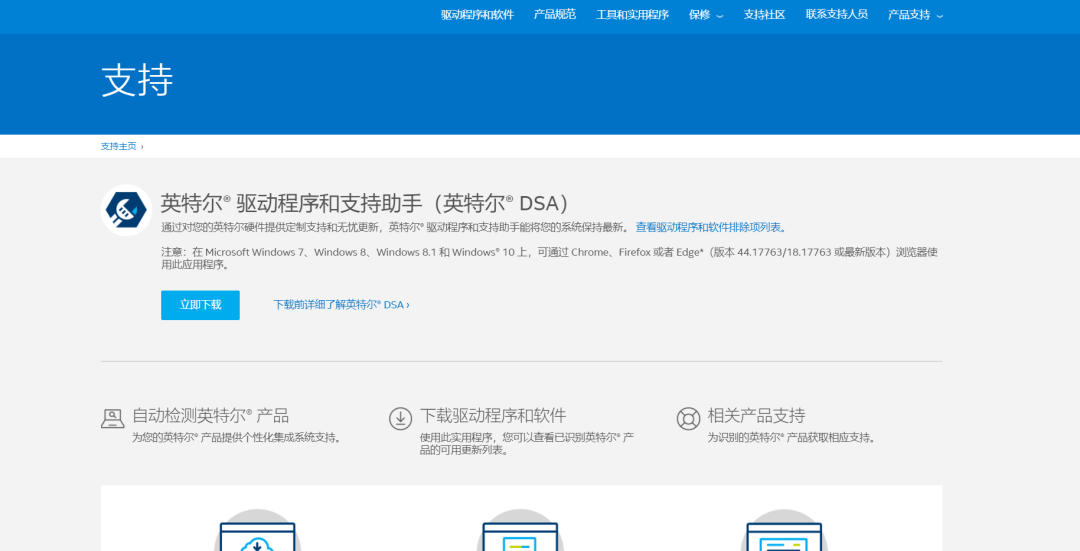Open 产品规范 navigation item
Viewport: 1080px width, 551px height.
pos(554,14)
